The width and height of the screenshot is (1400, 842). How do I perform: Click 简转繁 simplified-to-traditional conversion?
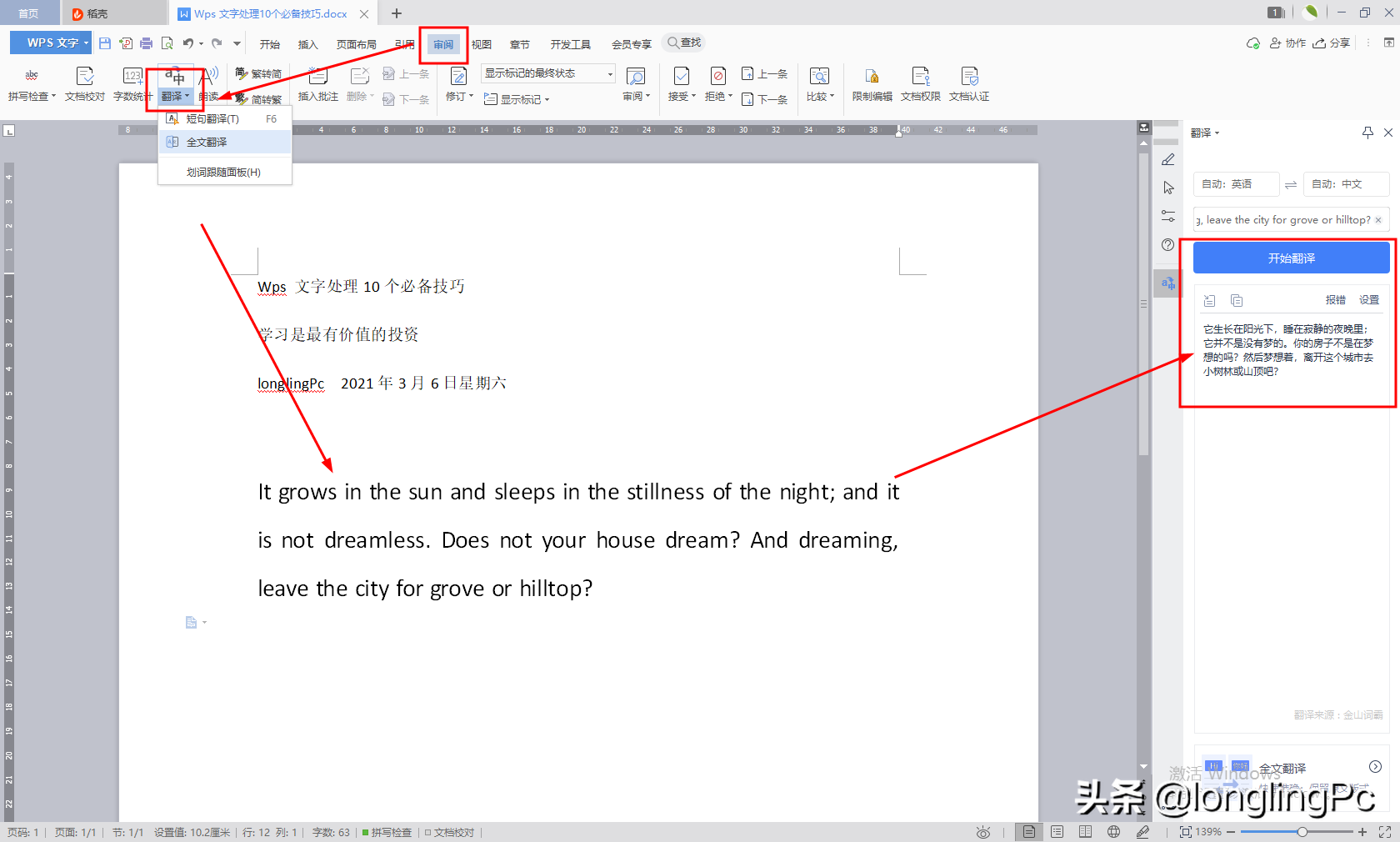pos(258,99)
